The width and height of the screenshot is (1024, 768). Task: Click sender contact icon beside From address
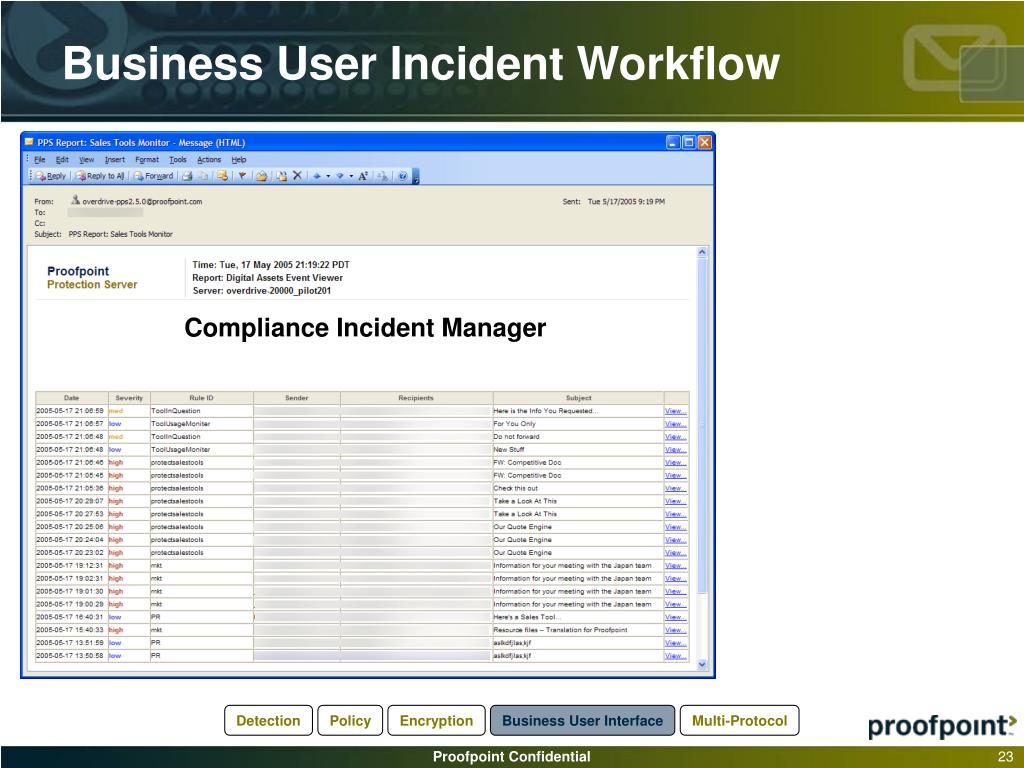76,200
